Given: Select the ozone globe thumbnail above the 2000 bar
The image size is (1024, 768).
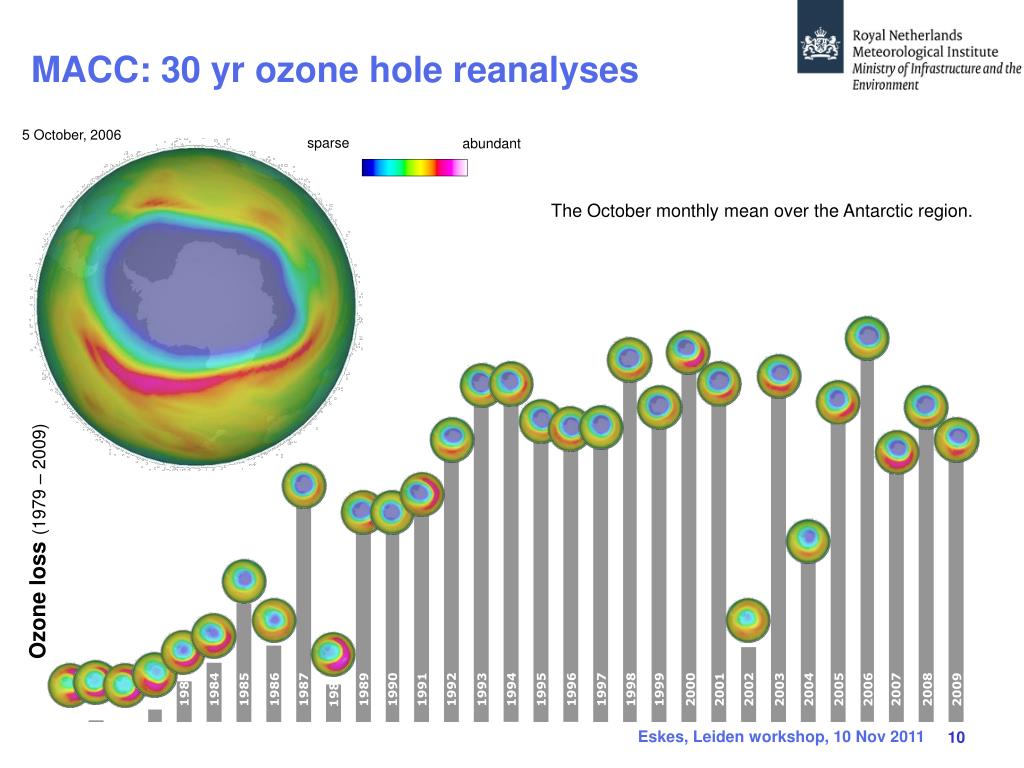Looking at the screenshot, I should [x=688, y=352].
